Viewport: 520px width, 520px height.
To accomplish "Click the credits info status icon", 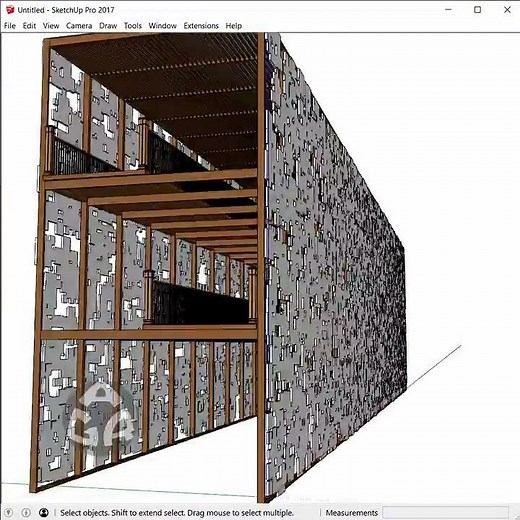I will pyautogui.click(x=26, y=512).
